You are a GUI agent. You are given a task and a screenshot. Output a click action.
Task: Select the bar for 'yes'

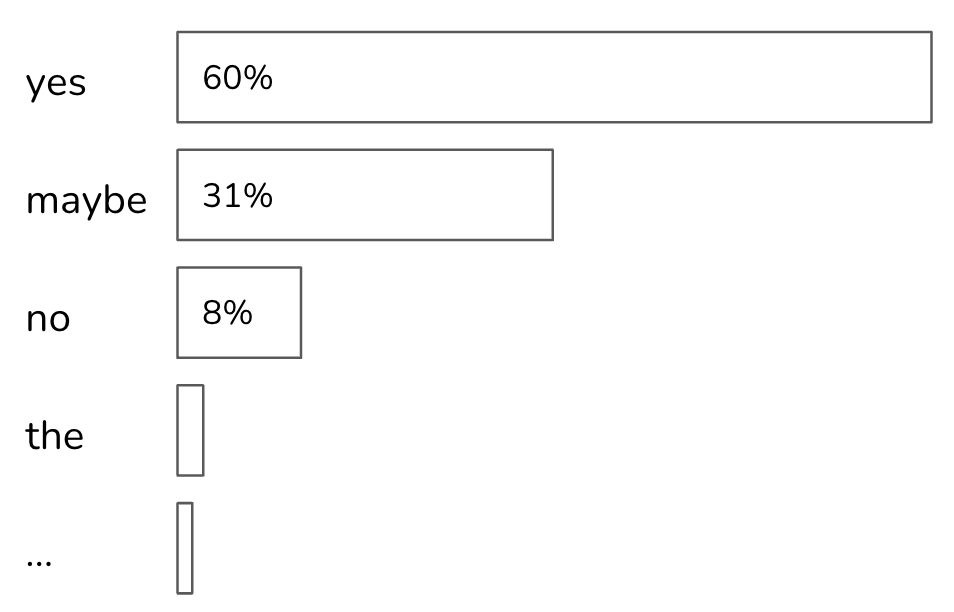click(555, 77)
